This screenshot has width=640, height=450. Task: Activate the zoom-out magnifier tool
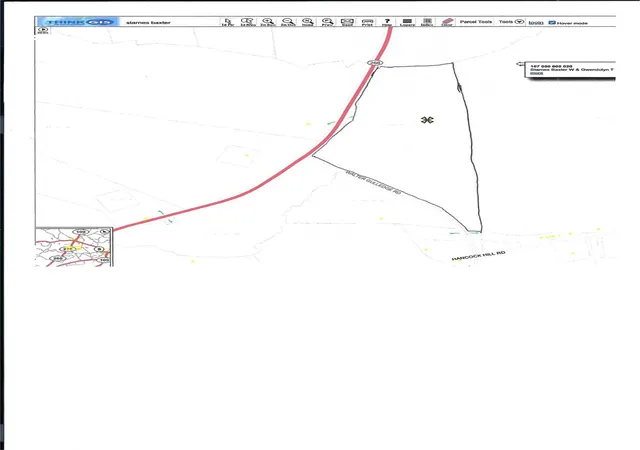point(288,22)
